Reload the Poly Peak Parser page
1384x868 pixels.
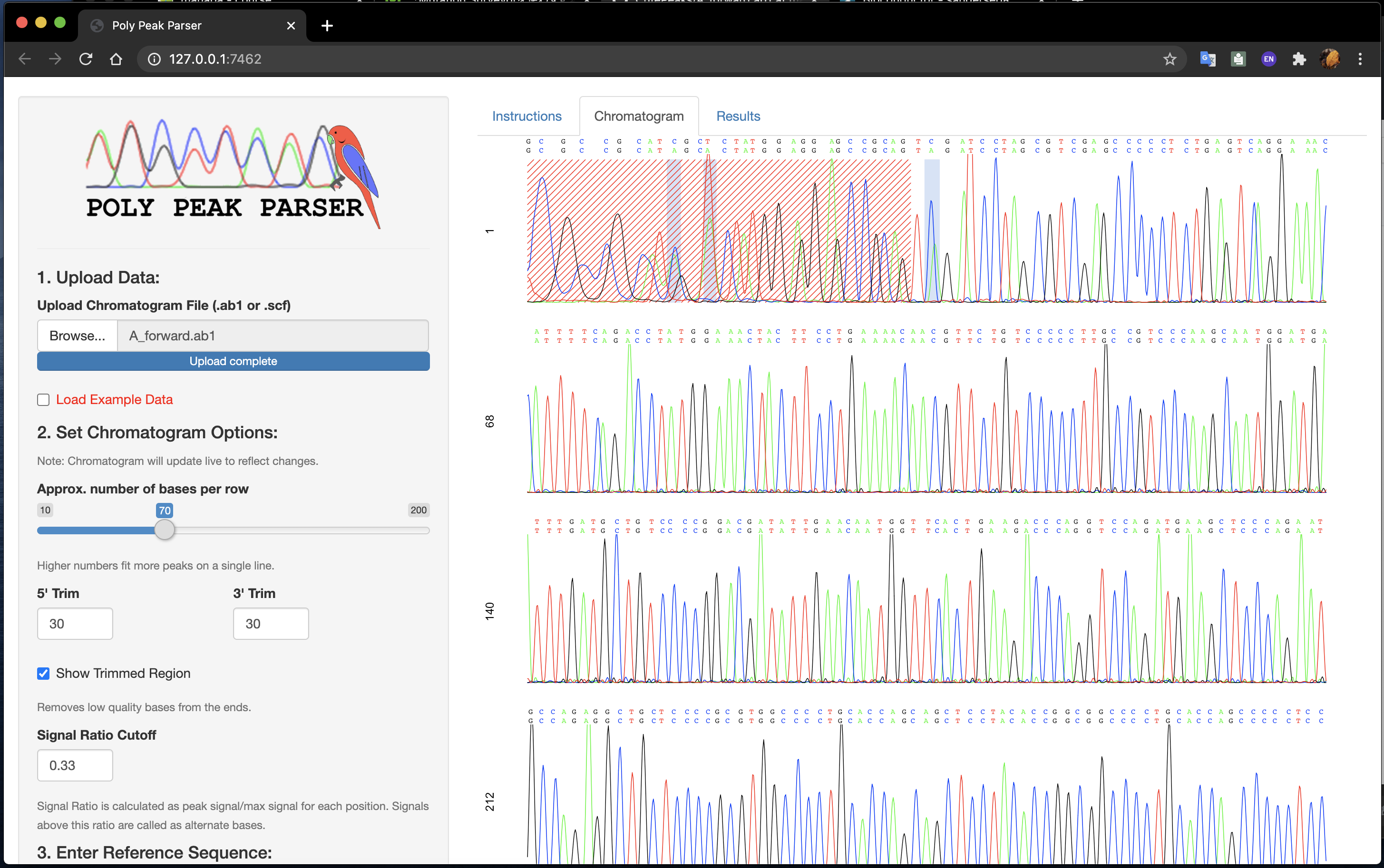[x=86, y=58]
